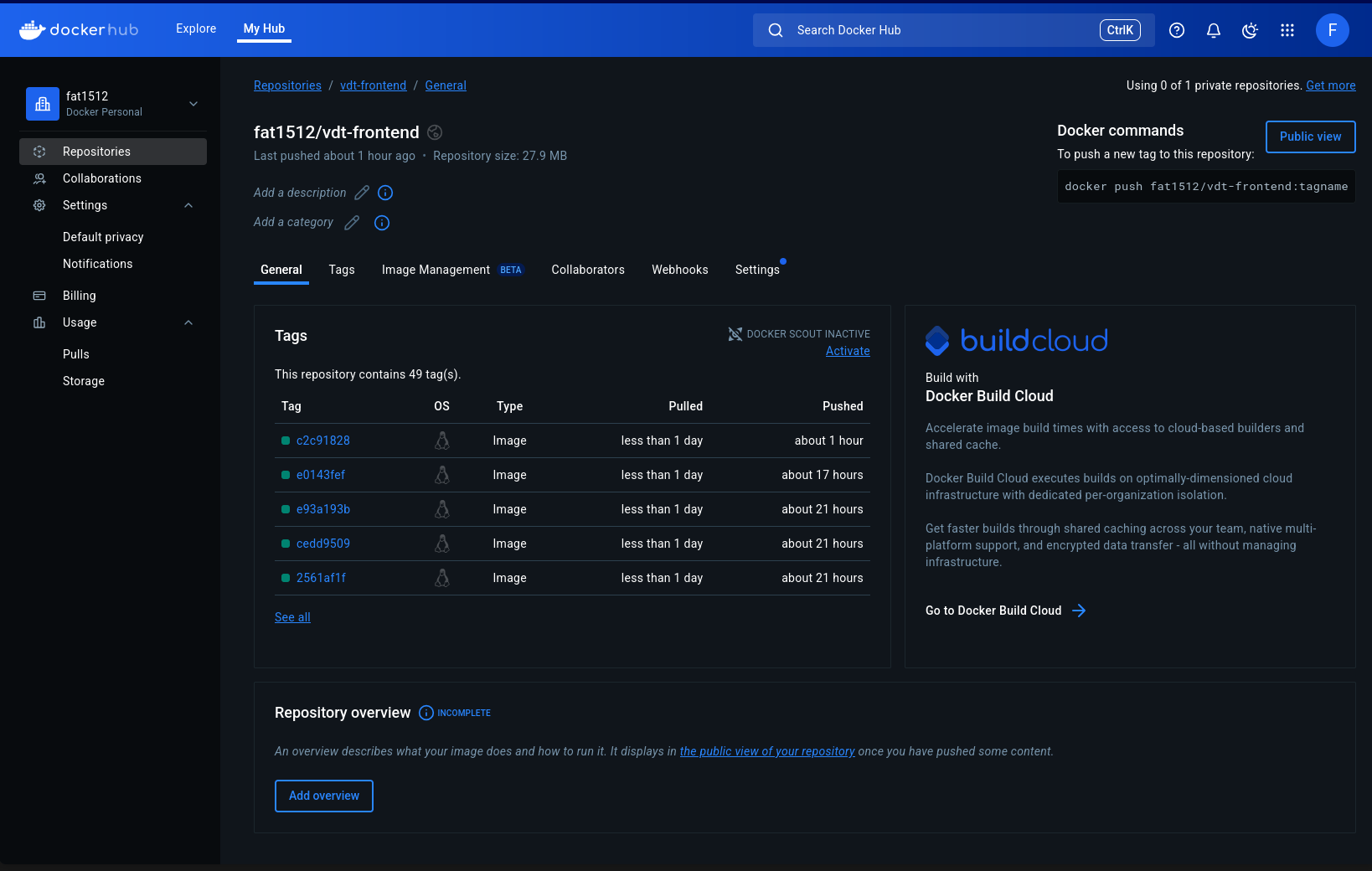Click the Repositories sidebar icon
1372x871 pixels.
pyautogui.click(x=39, y=152)
